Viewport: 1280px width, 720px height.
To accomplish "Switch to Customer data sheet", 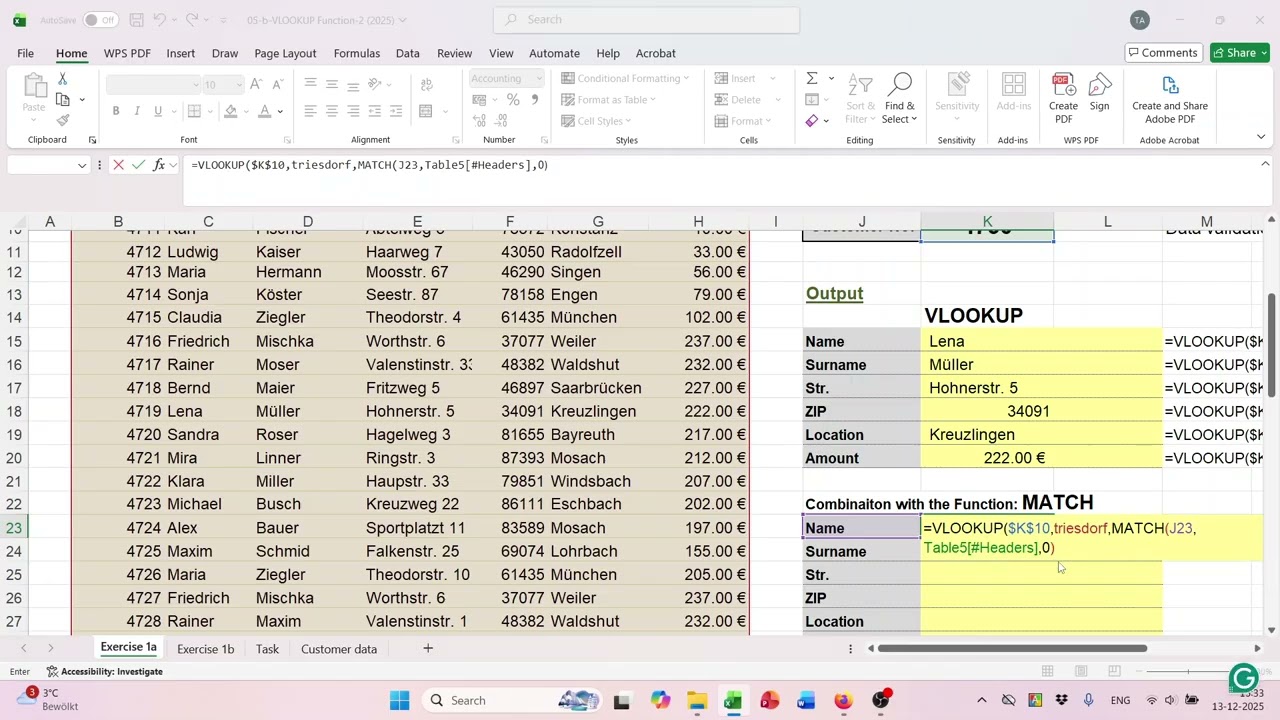I will click(339, 649).
